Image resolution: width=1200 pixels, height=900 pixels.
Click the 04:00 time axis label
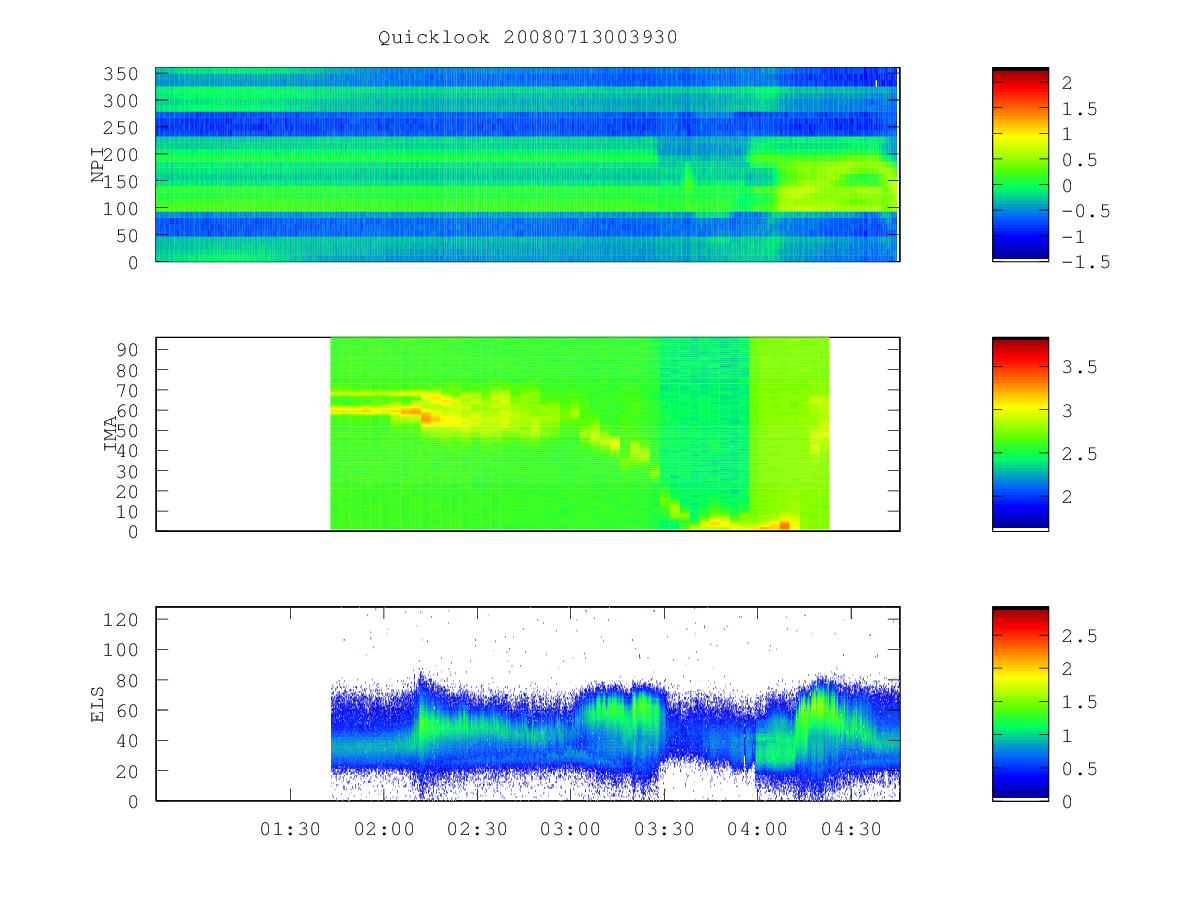[757, 829]
